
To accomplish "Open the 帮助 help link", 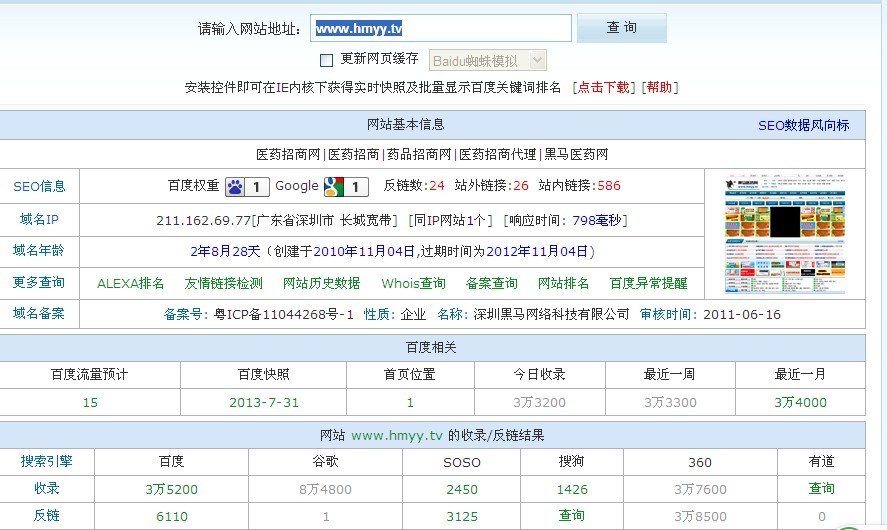I will (660, 88).
